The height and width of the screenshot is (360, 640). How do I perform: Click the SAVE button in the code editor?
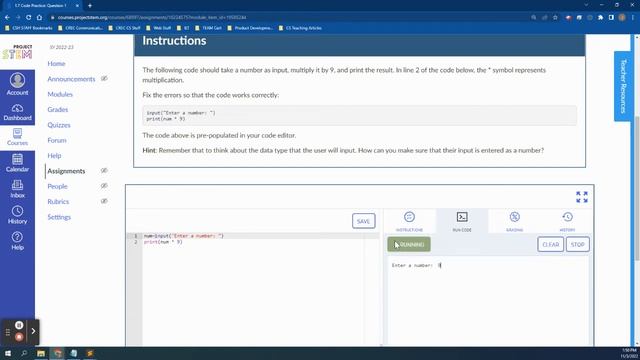point(363,221)
